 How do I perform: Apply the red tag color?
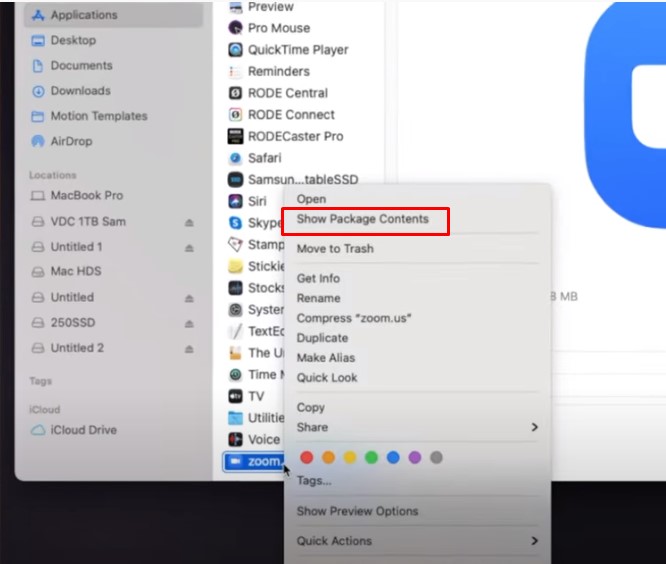(307, 458)
